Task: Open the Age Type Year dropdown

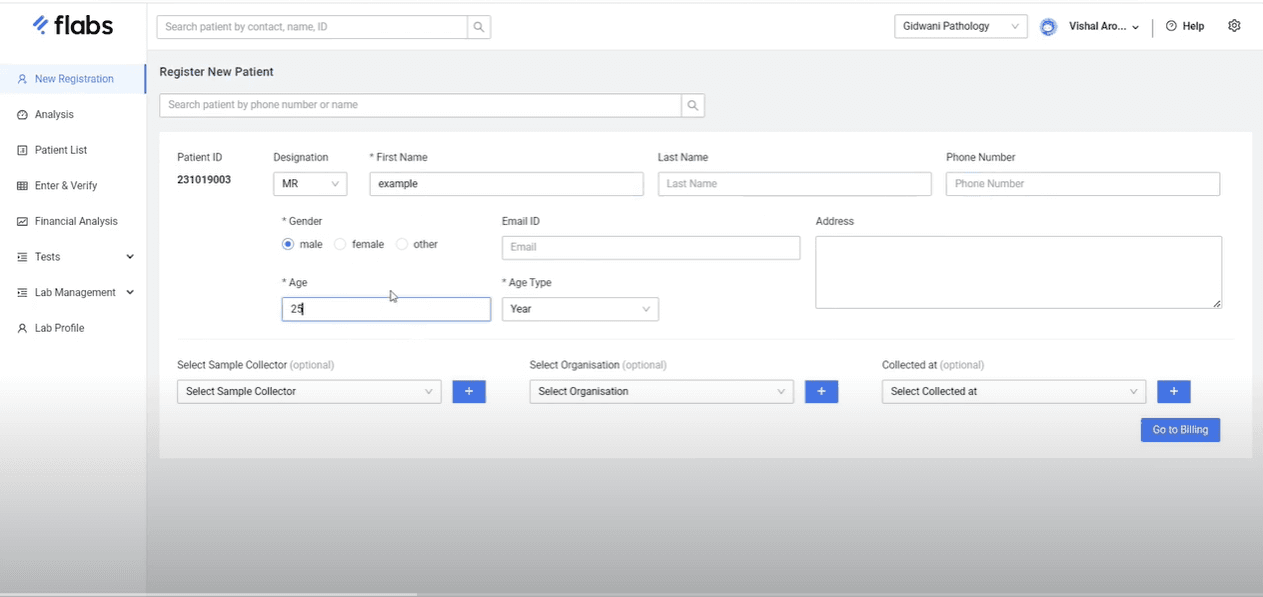Action: [x=580, y=309]
